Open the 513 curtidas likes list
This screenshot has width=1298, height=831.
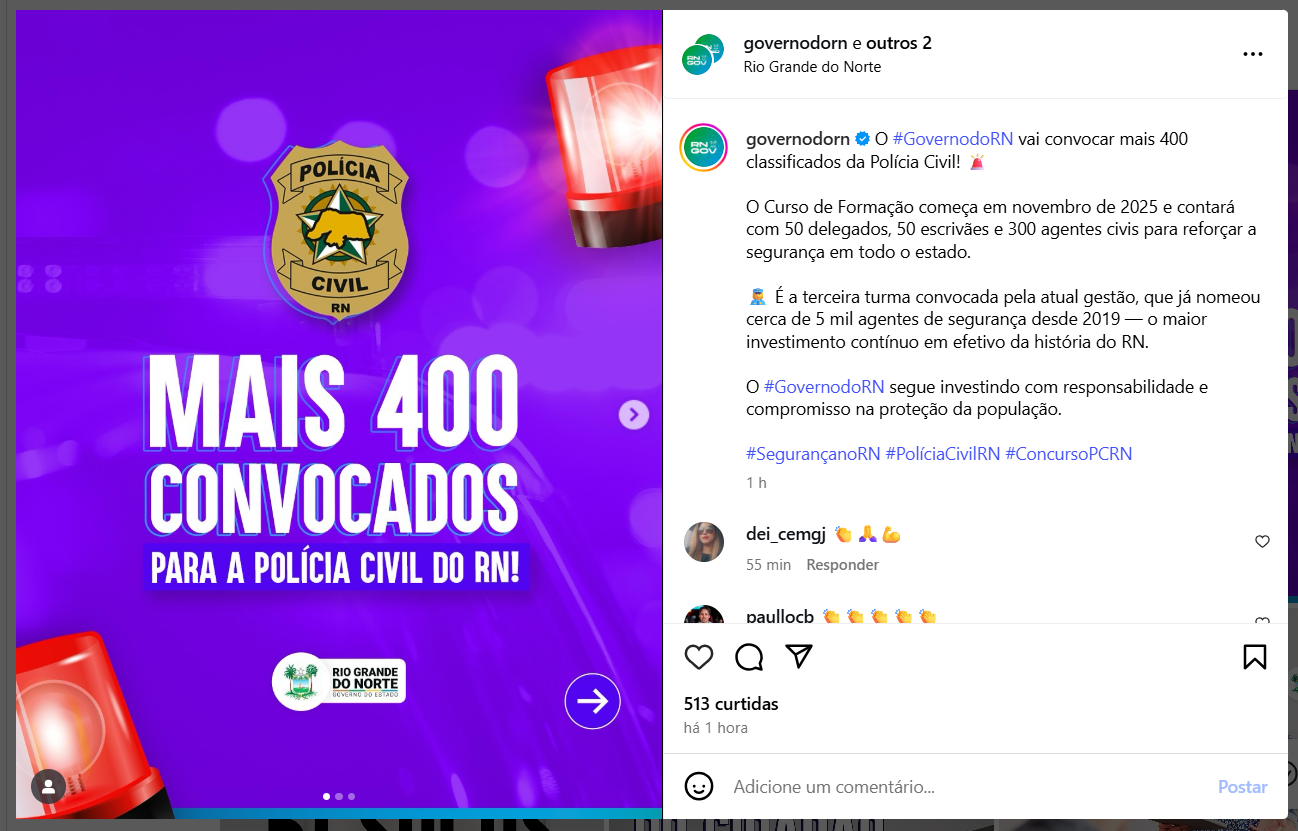point(731,704)
